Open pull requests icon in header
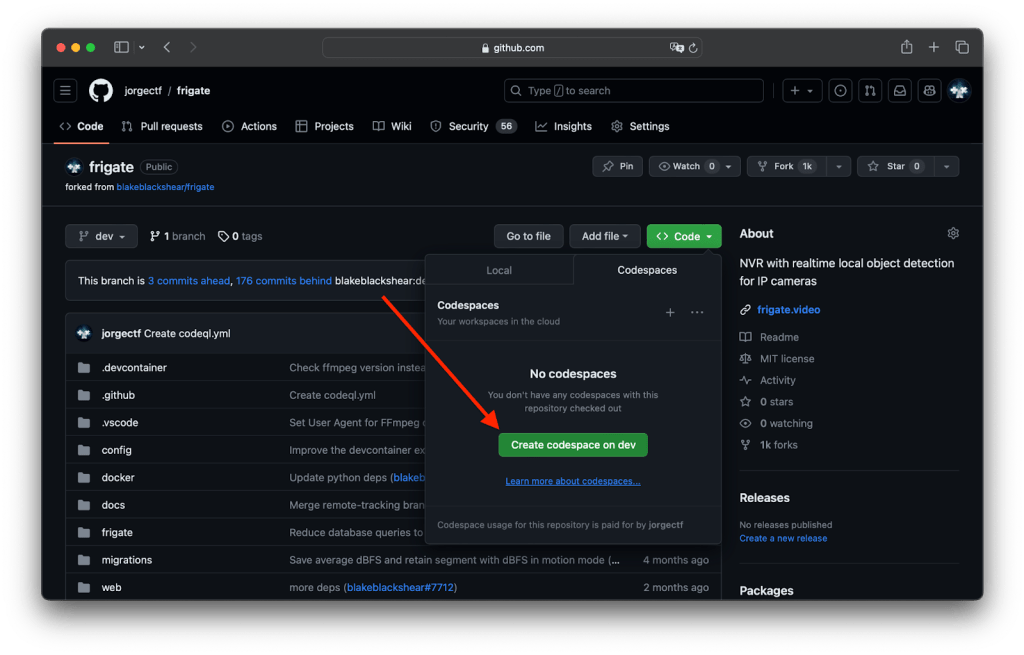1024x655 pixels. click(x=870, y=91)
